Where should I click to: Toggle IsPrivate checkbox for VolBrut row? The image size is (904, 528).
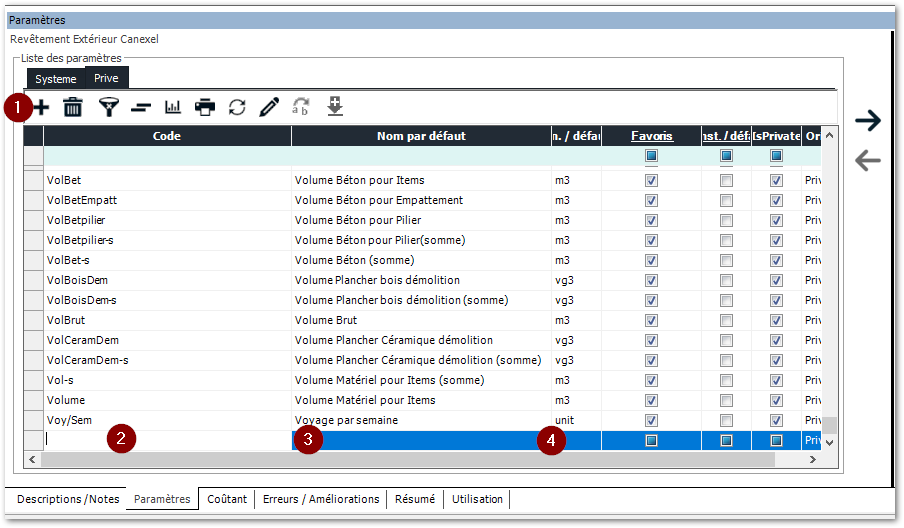click(x=776, y=320)
